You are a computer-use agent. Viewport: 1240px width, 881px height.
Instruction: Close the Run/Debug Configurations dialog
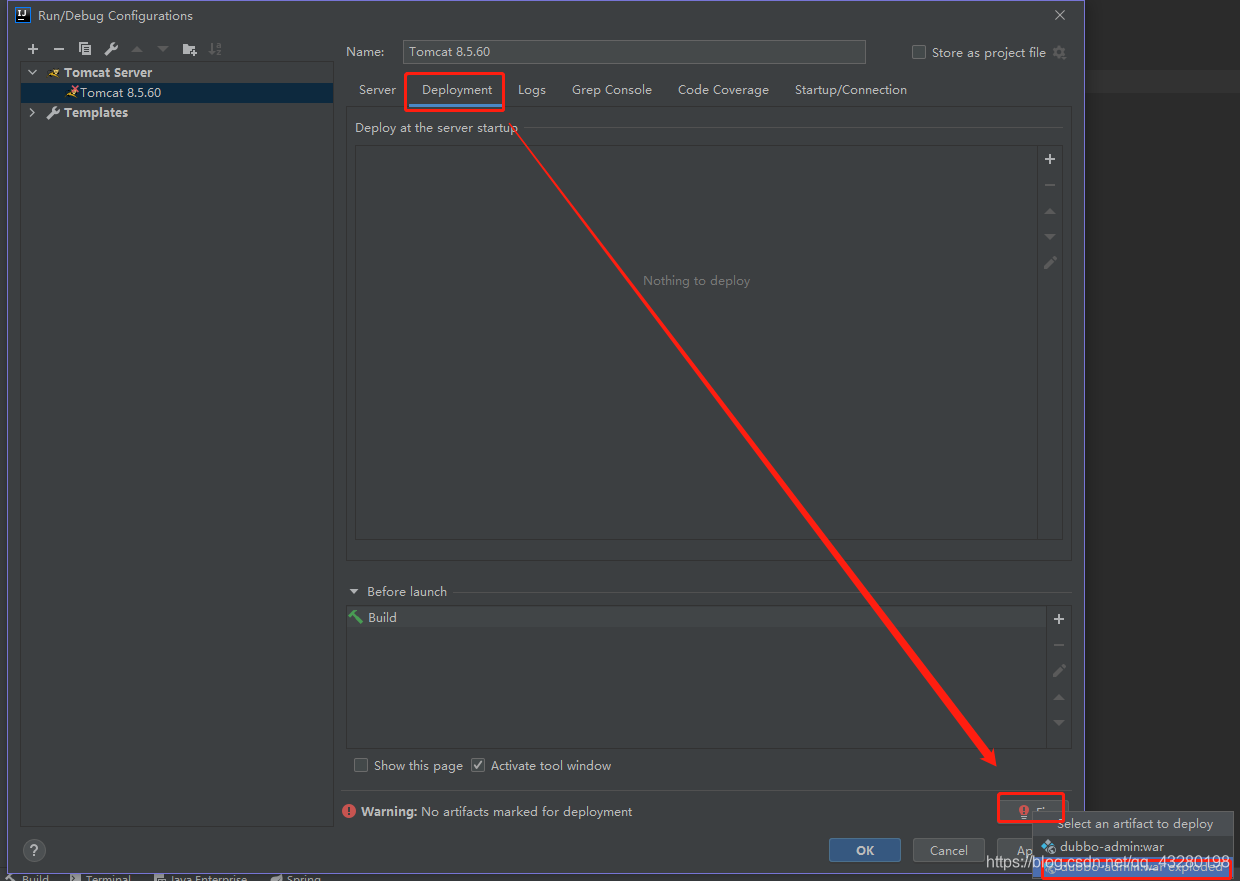click(1060, 15)
